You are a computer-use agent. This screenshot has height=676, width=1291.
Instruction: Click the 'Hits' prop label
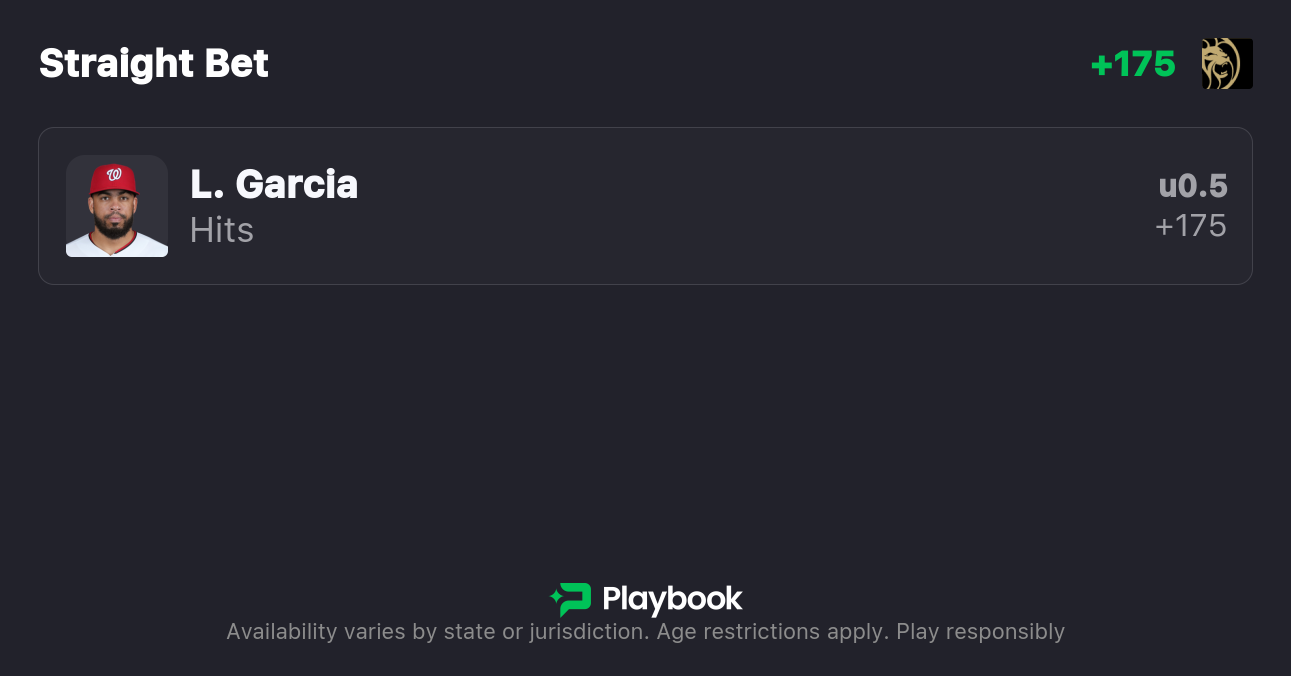click(222, 230)
